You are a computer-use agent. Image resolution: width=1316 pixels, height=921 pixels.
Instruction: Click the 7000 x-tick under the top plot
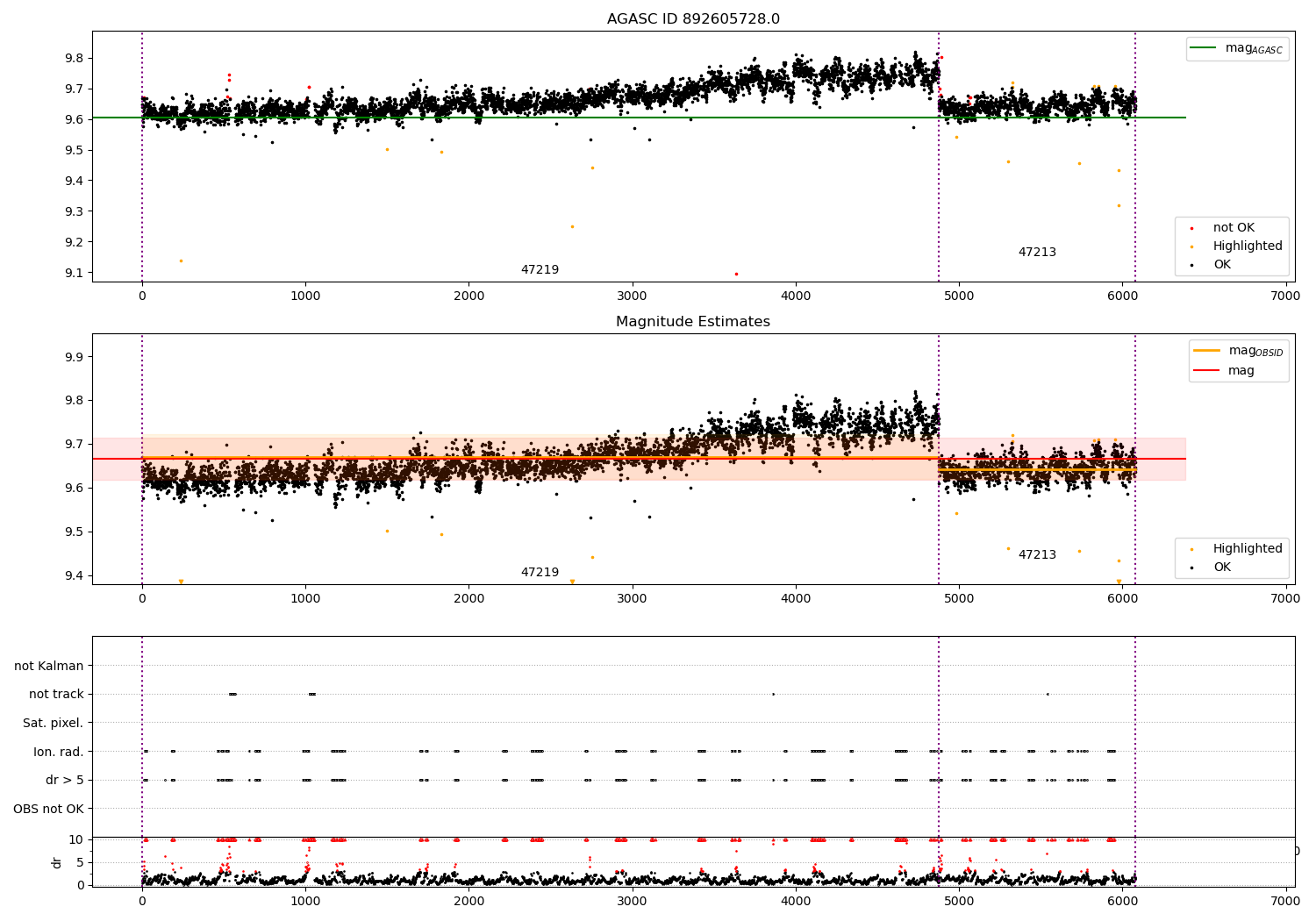tap(1285, 296)
